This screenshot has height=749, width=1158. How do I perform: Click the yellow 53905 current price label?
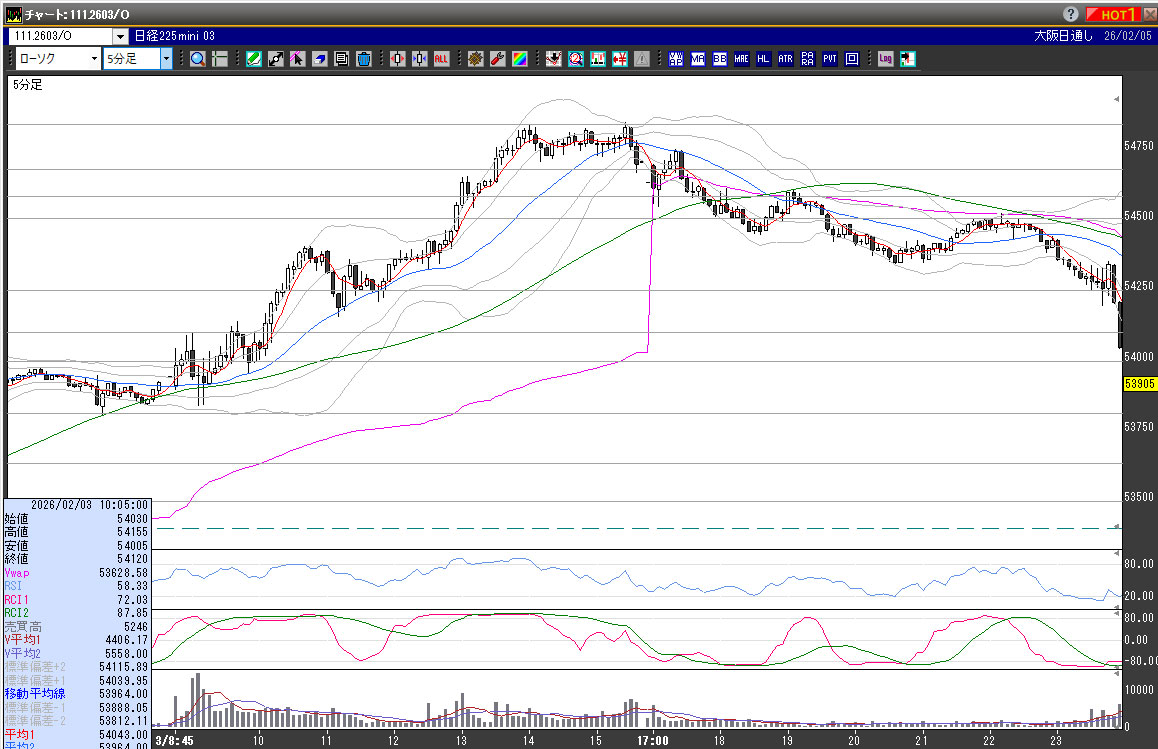1139,383
